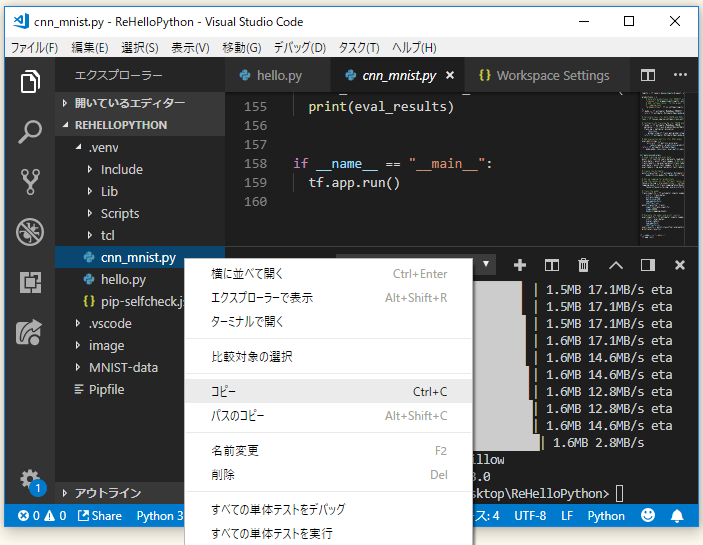Collapse the REHELLOPYTHON folder section

point(140,125)
